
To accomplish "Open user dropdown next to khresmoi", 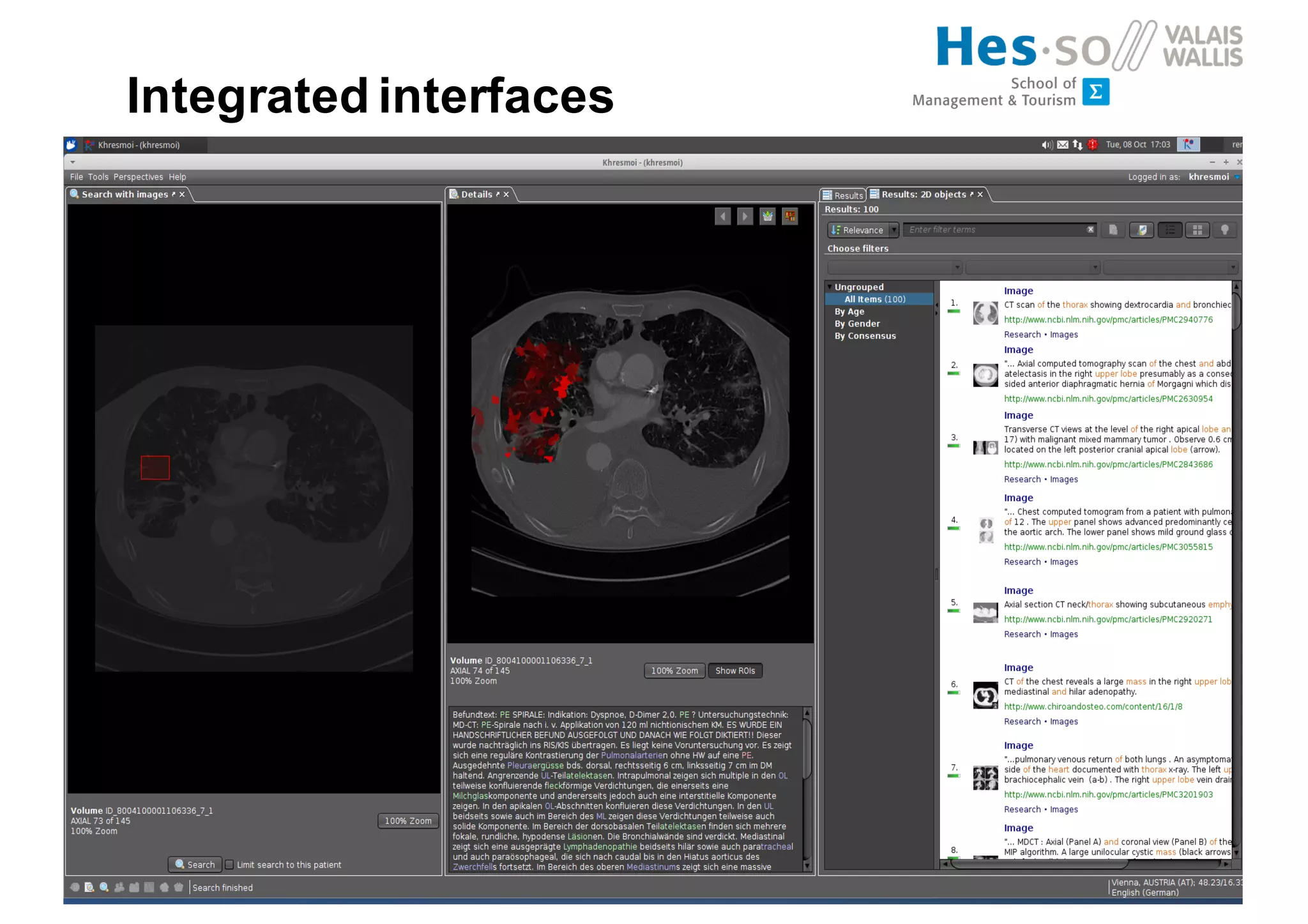I will click(1237, 178).
